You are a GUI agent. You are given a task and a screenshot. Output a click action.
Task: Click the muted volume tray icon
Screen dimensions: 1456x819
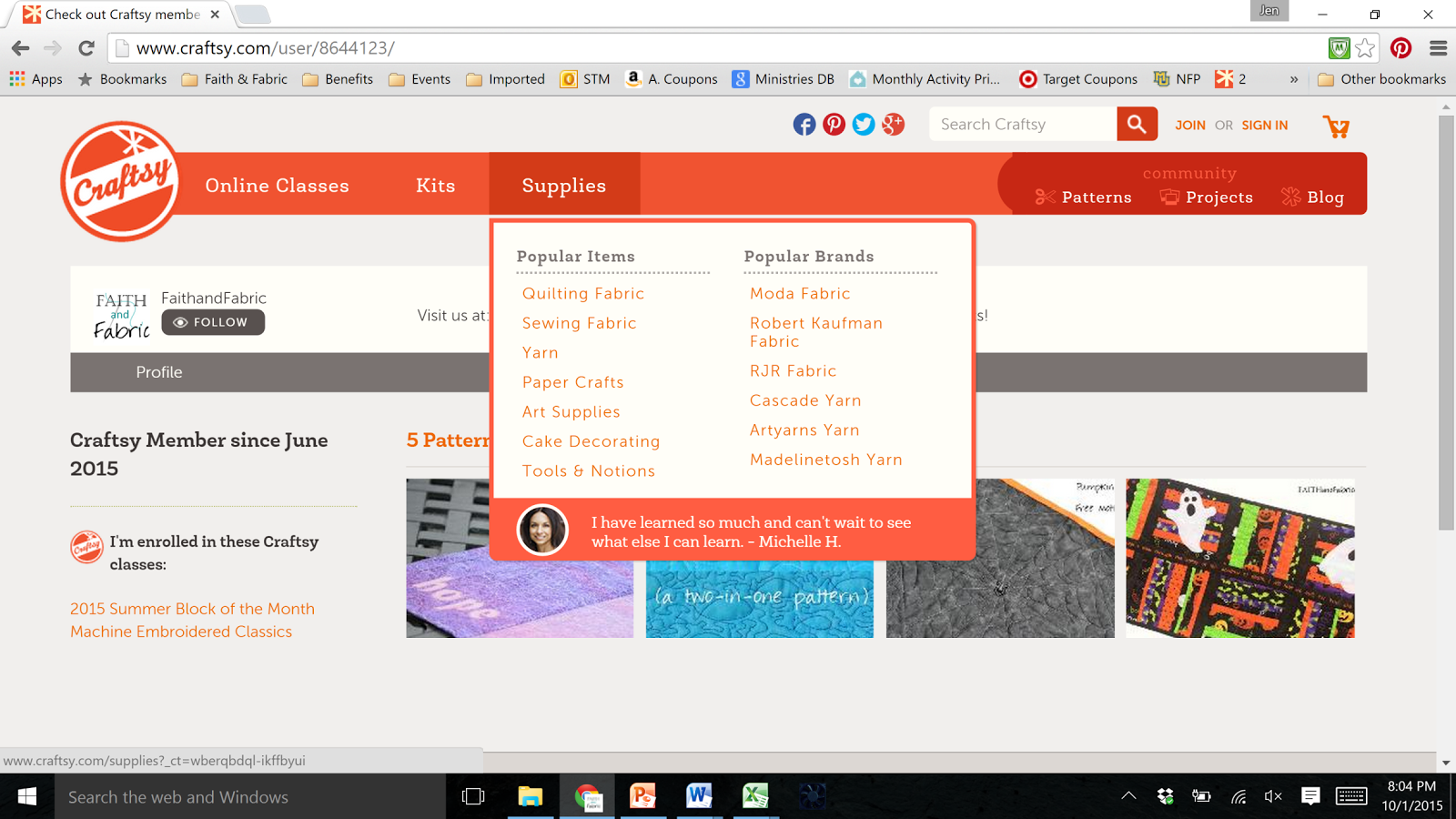1273,796
